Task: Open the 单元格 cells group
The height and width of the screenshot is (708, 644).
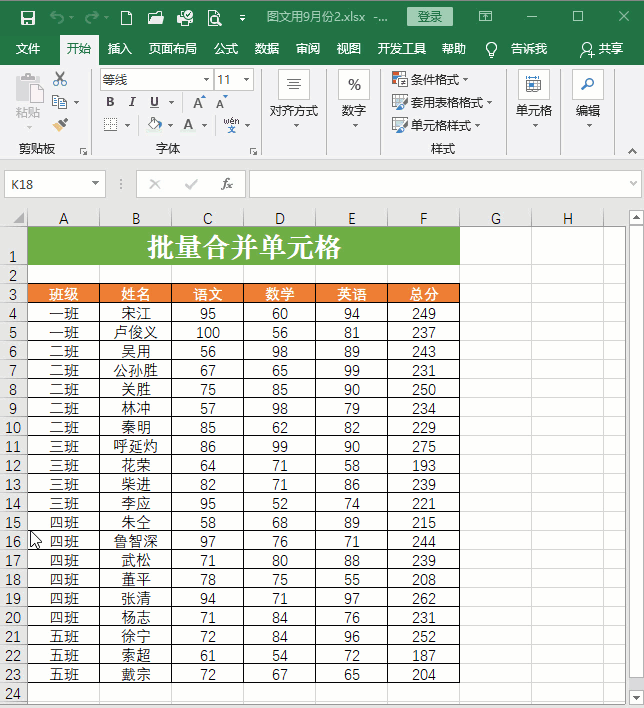Action: tap(534, 100)
